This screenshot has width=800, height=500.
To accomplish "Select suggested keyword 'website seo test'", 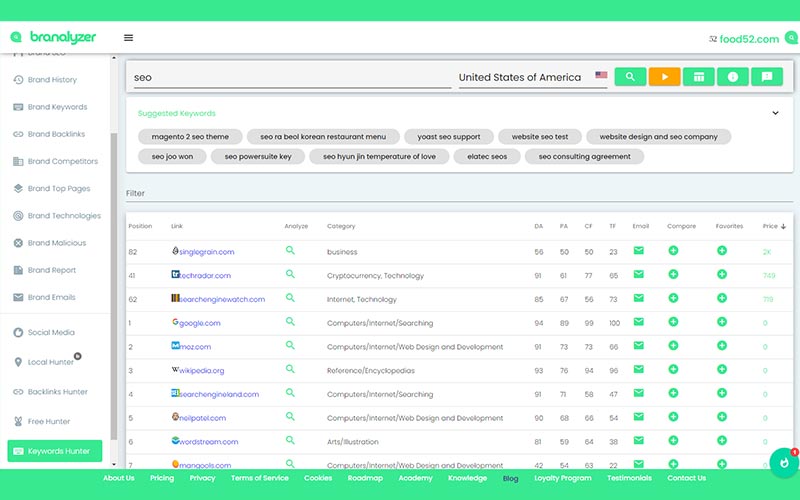I will pos(540,137).
